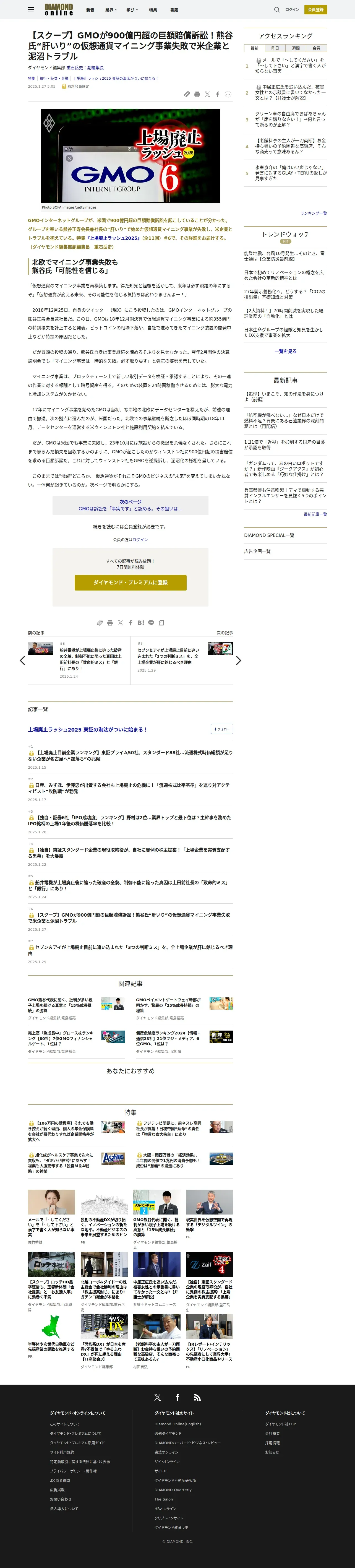Open the Facebook page from the footer

[177, 1398]
